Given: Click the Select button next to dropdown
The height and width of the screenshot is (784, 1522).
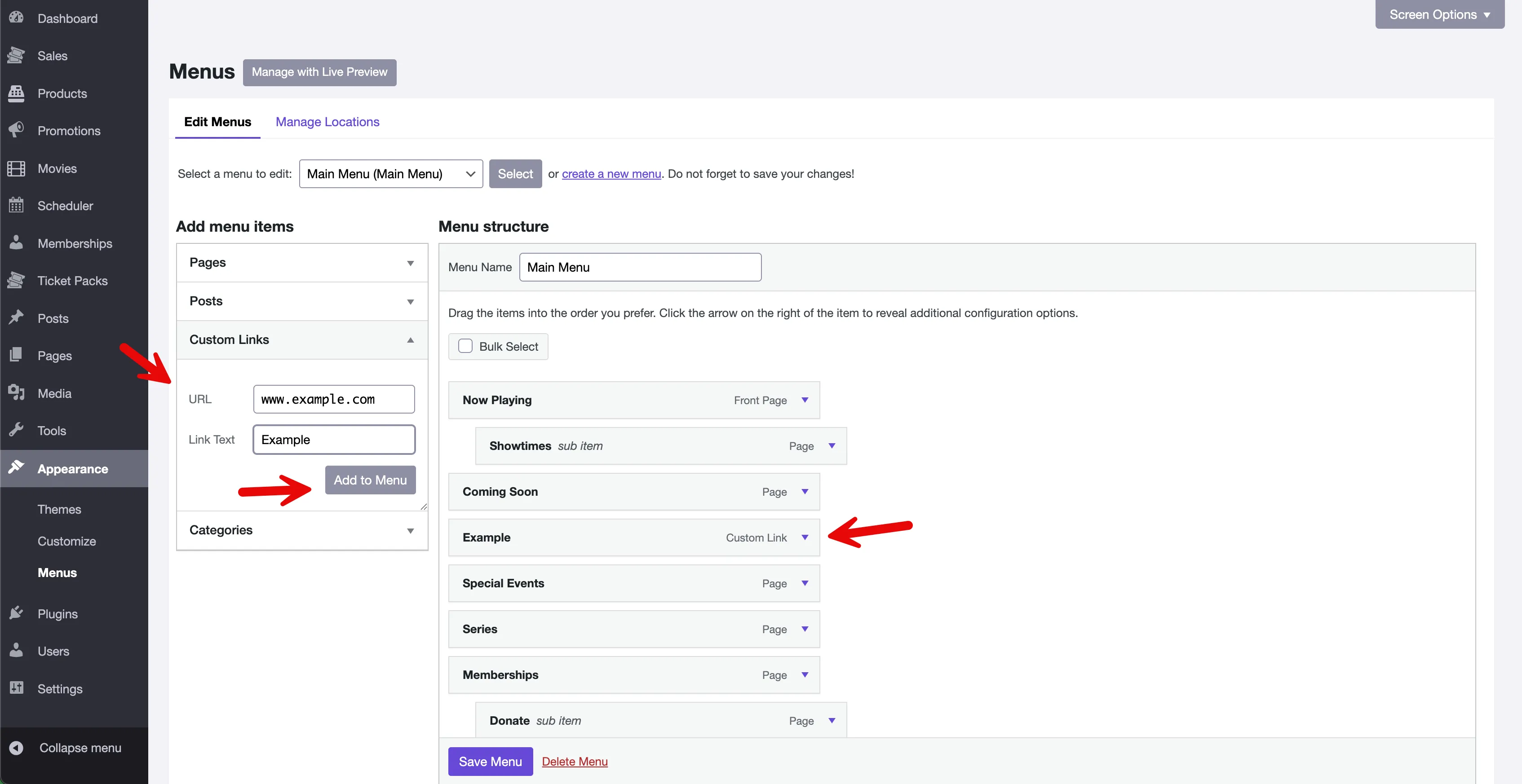Looking at the screenshot, I should pyautogui.click(x=515, y=174).
